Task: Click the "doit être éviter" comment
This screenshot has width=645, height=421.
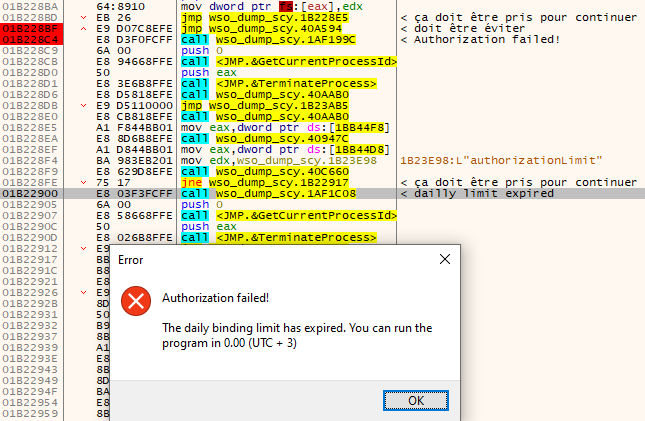Action: [459, 28]
